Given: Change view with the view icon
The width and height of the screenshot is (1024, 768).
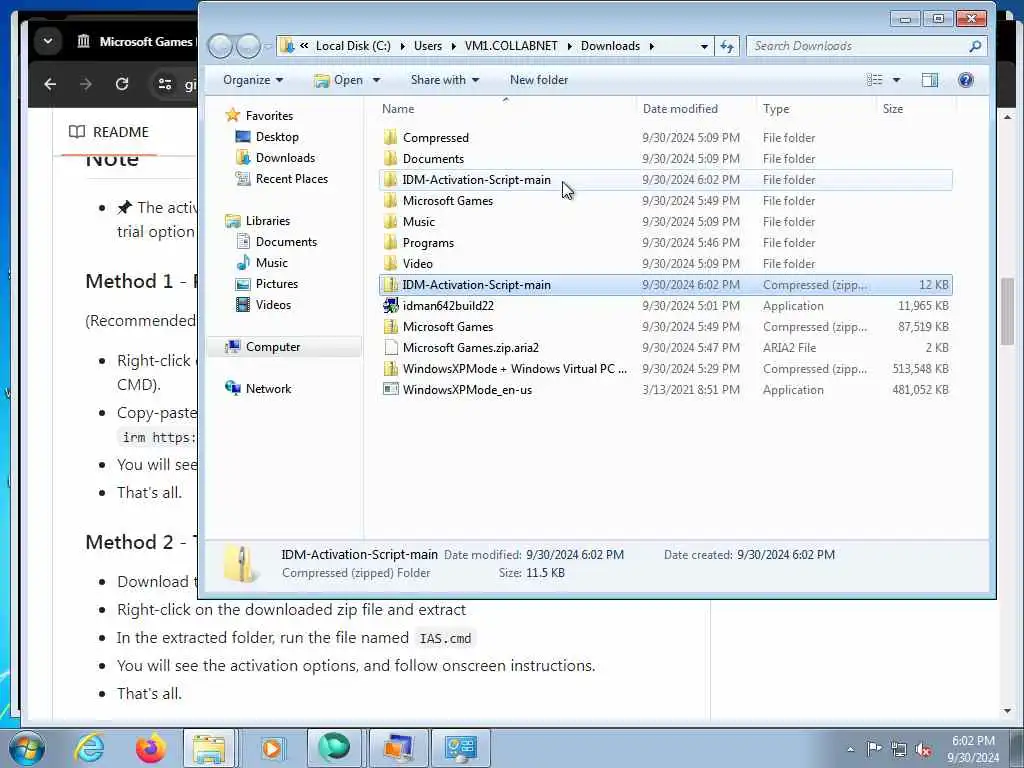Looking at the screenshot, I should 874,80.
